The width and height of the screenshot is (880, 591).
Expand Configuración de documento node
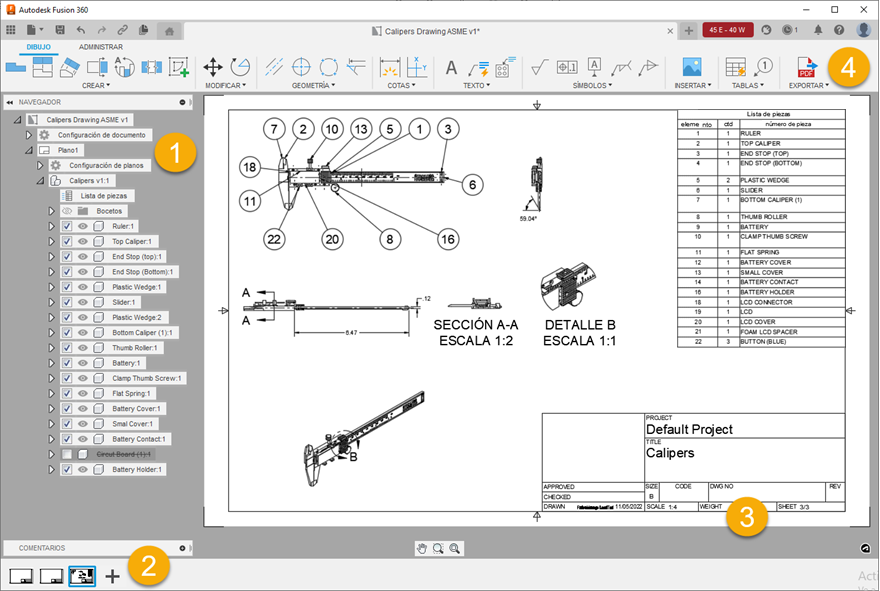point(29,135)
